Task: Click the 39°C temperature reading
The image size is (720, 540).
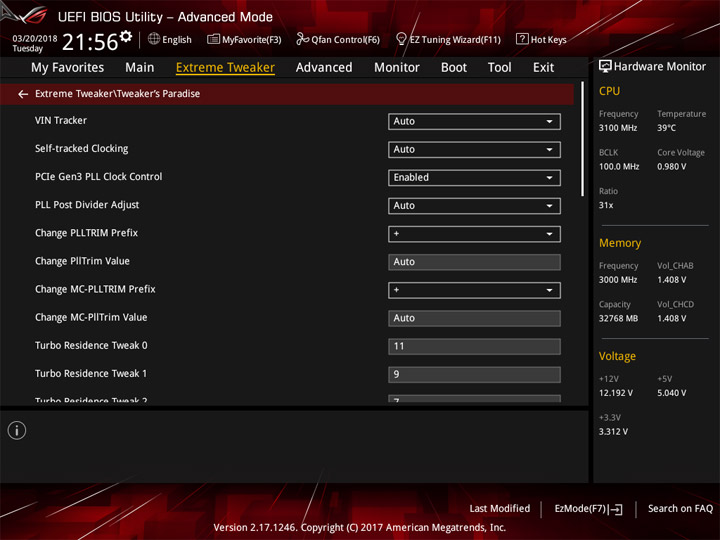Action: (x=666, y=128)
